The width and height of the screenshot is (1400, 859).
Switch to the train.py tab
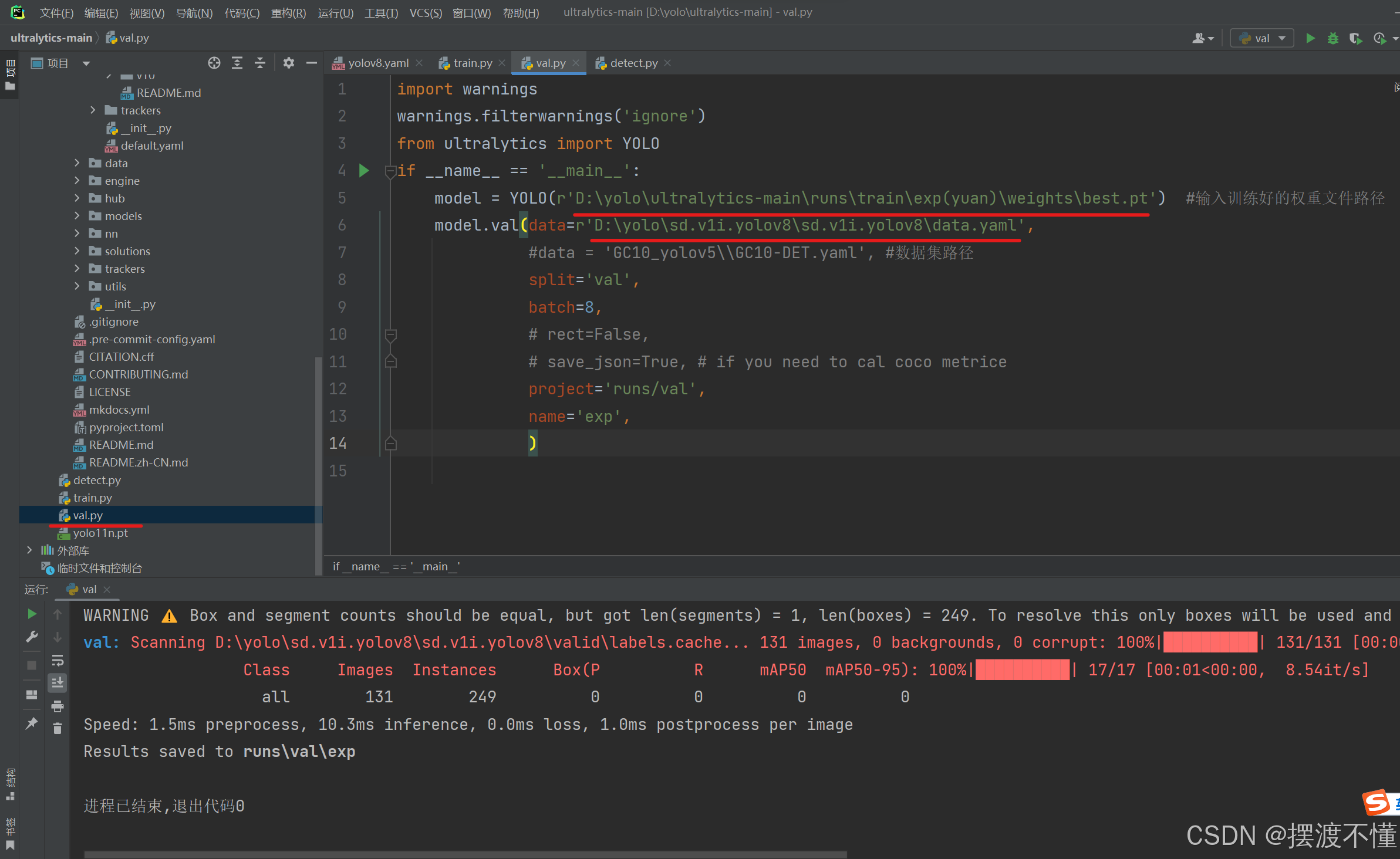pos(472,63)
